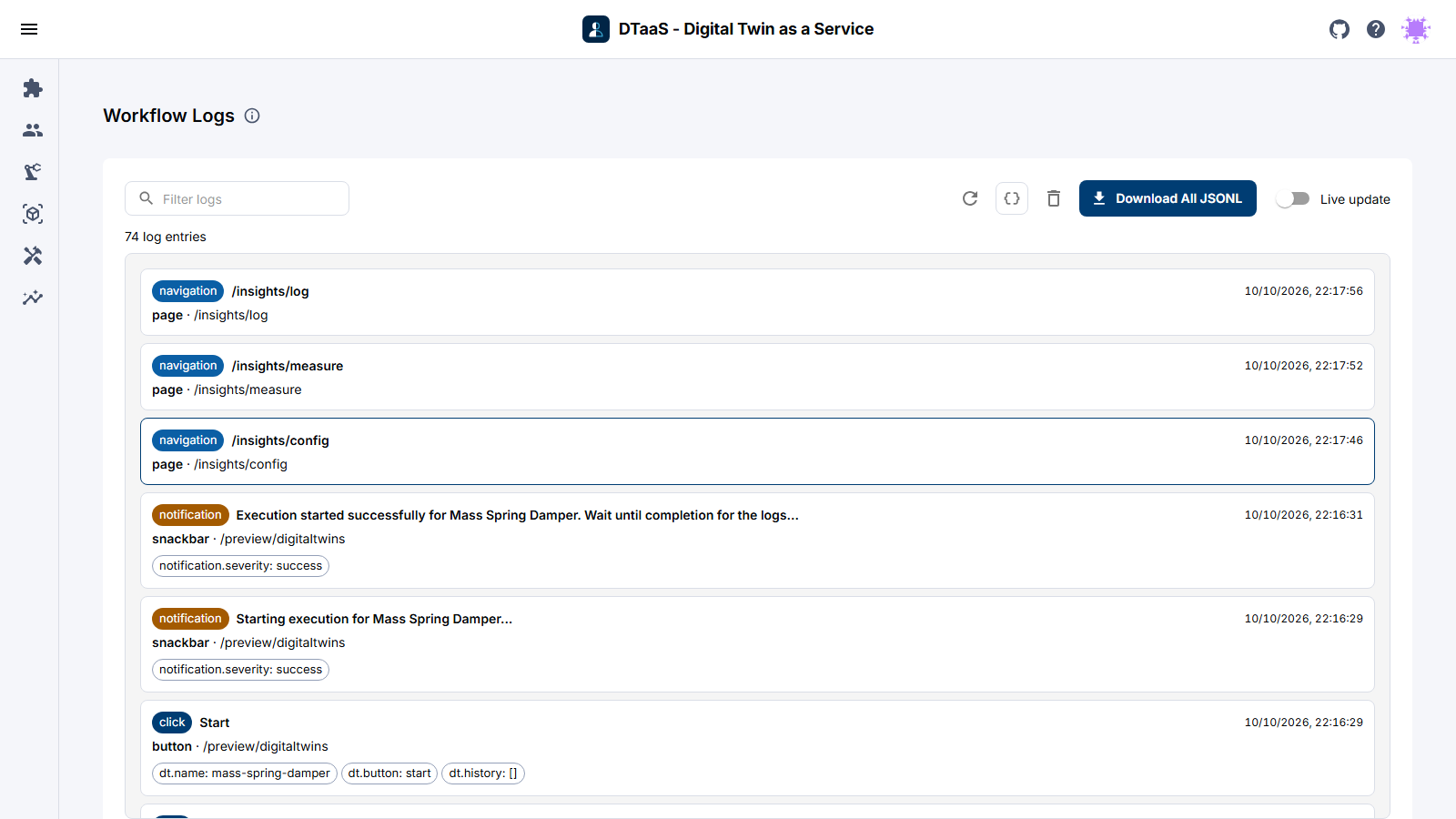Select the dt.history: [] chip
The height and width of the screenshot is (819, 1456).
click(483, 773)
